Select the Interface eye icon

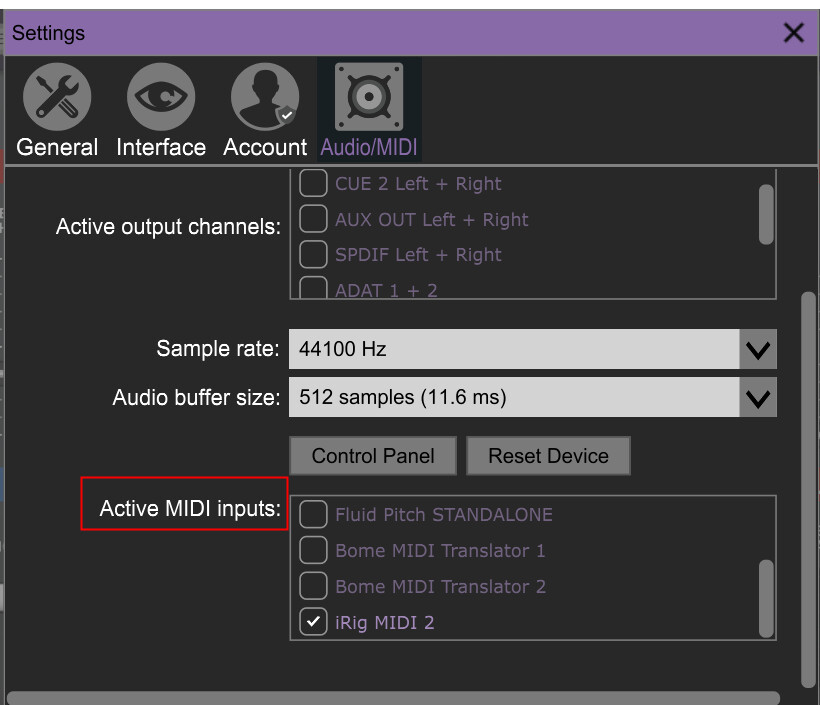[x=160, y=97]
